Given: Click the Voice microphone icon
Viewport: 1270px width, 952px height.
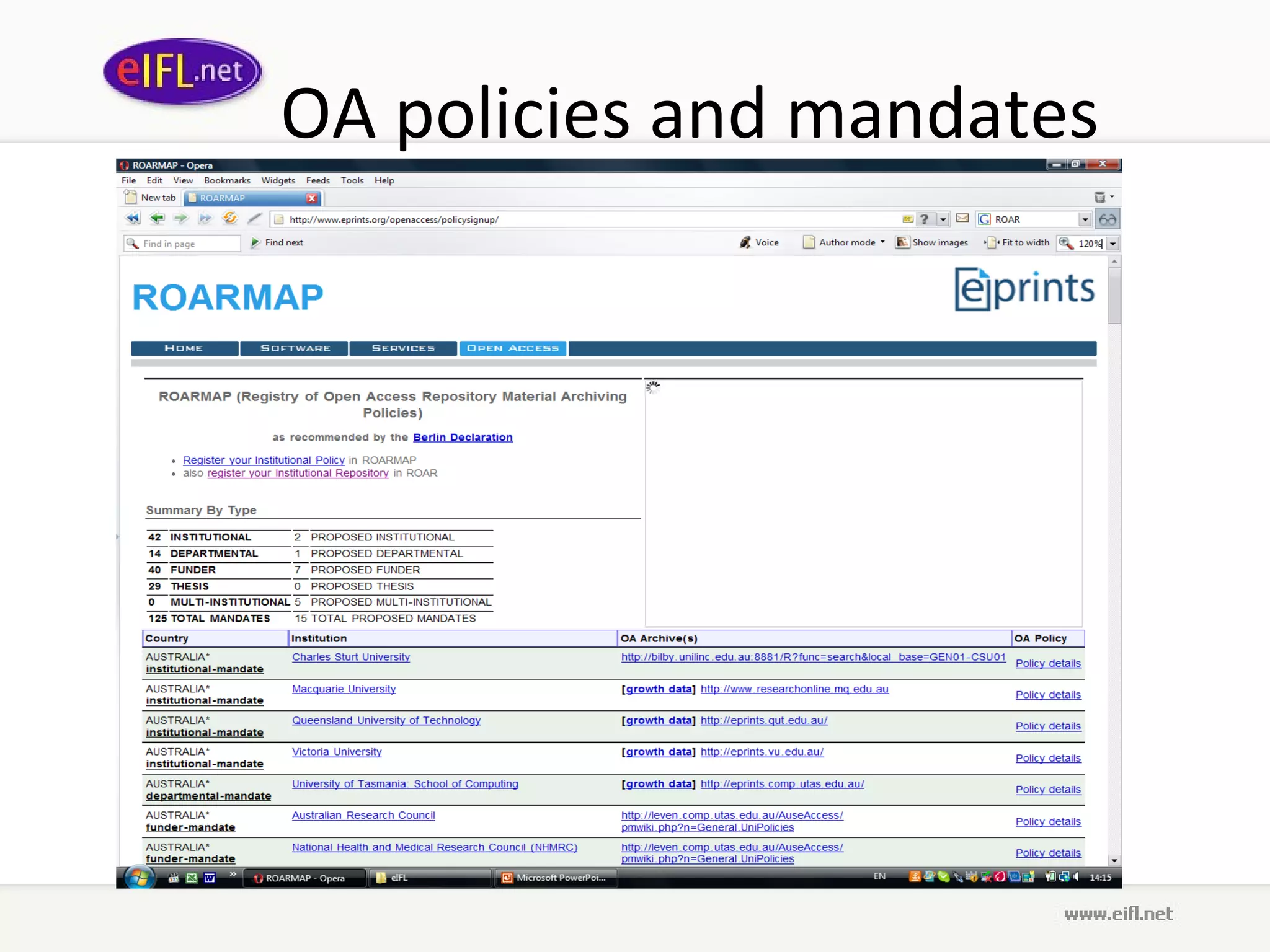Looking at the screenshot, I should (x=745, y=242).
